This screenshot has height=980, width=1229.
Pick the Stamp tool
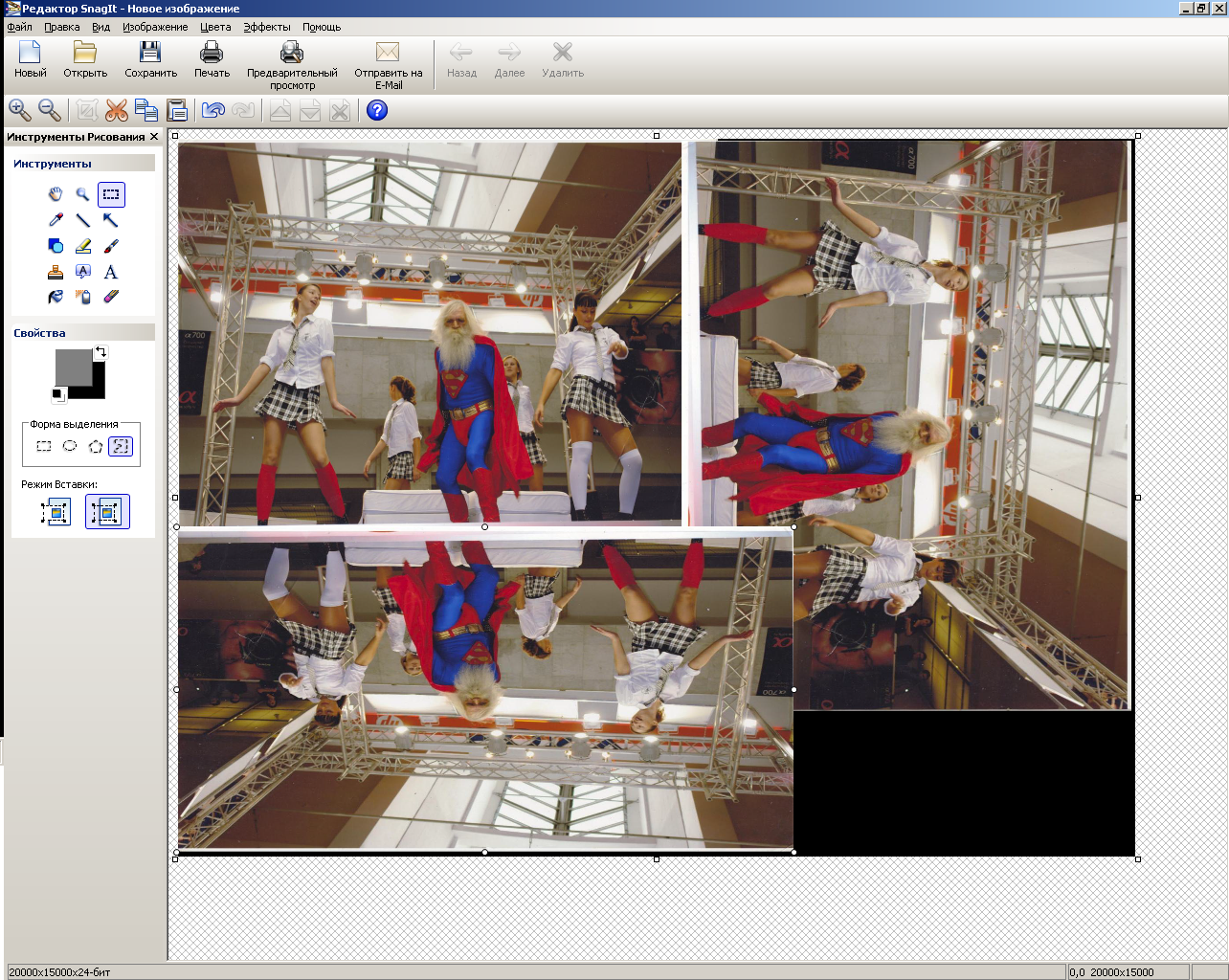pos(56,272)
